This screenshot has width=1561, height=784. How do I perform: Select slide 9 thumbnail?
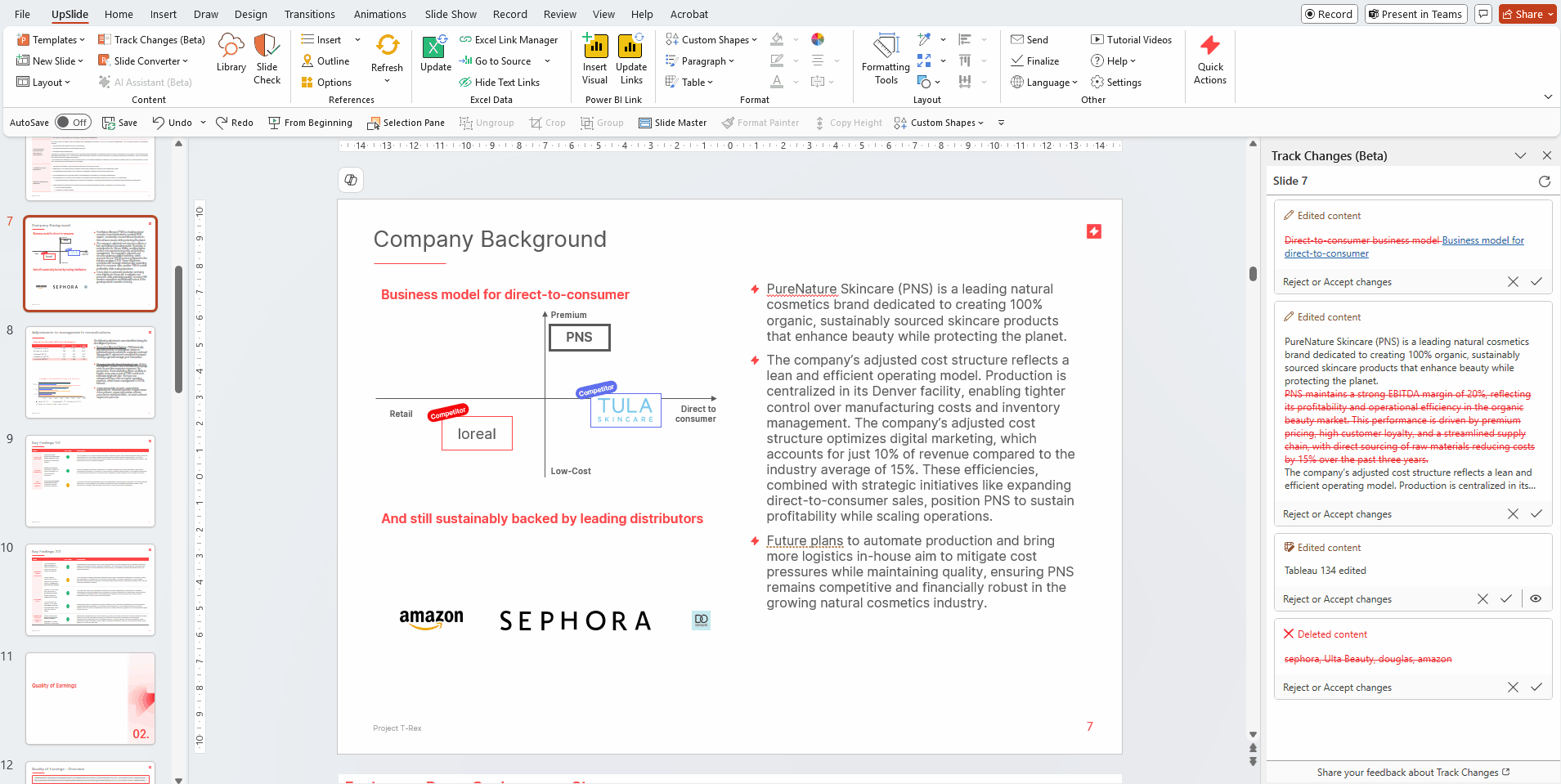click(x=90, y=481)
